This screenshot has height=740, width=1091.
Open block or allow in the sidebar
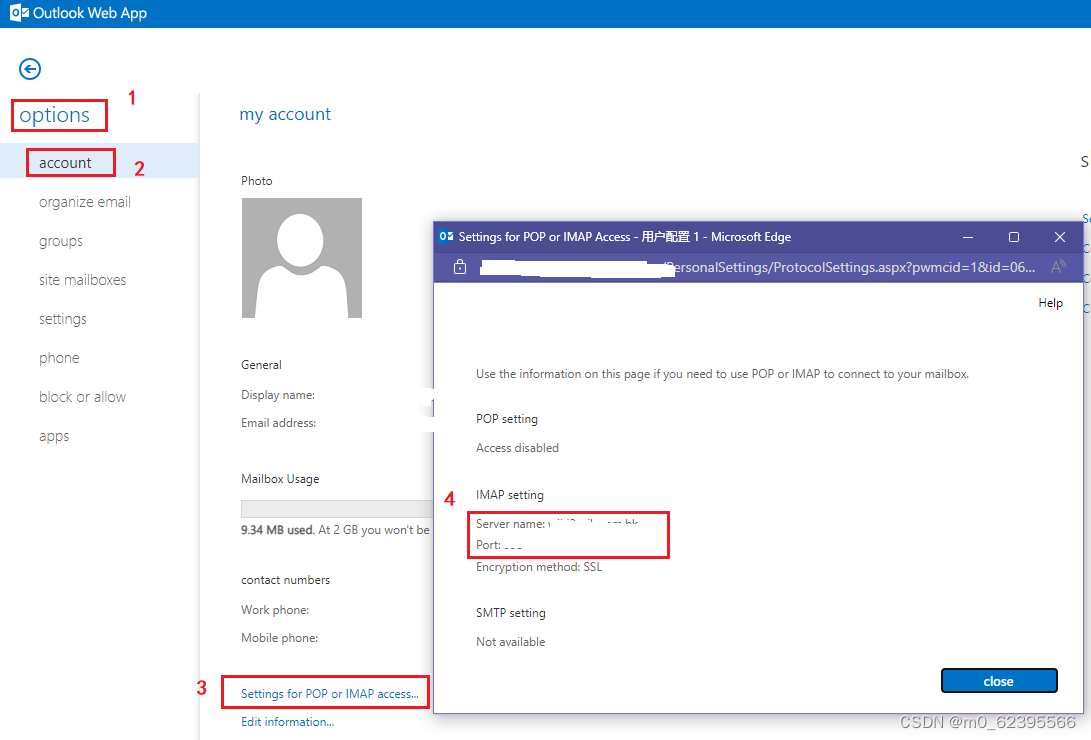[82, 396]
